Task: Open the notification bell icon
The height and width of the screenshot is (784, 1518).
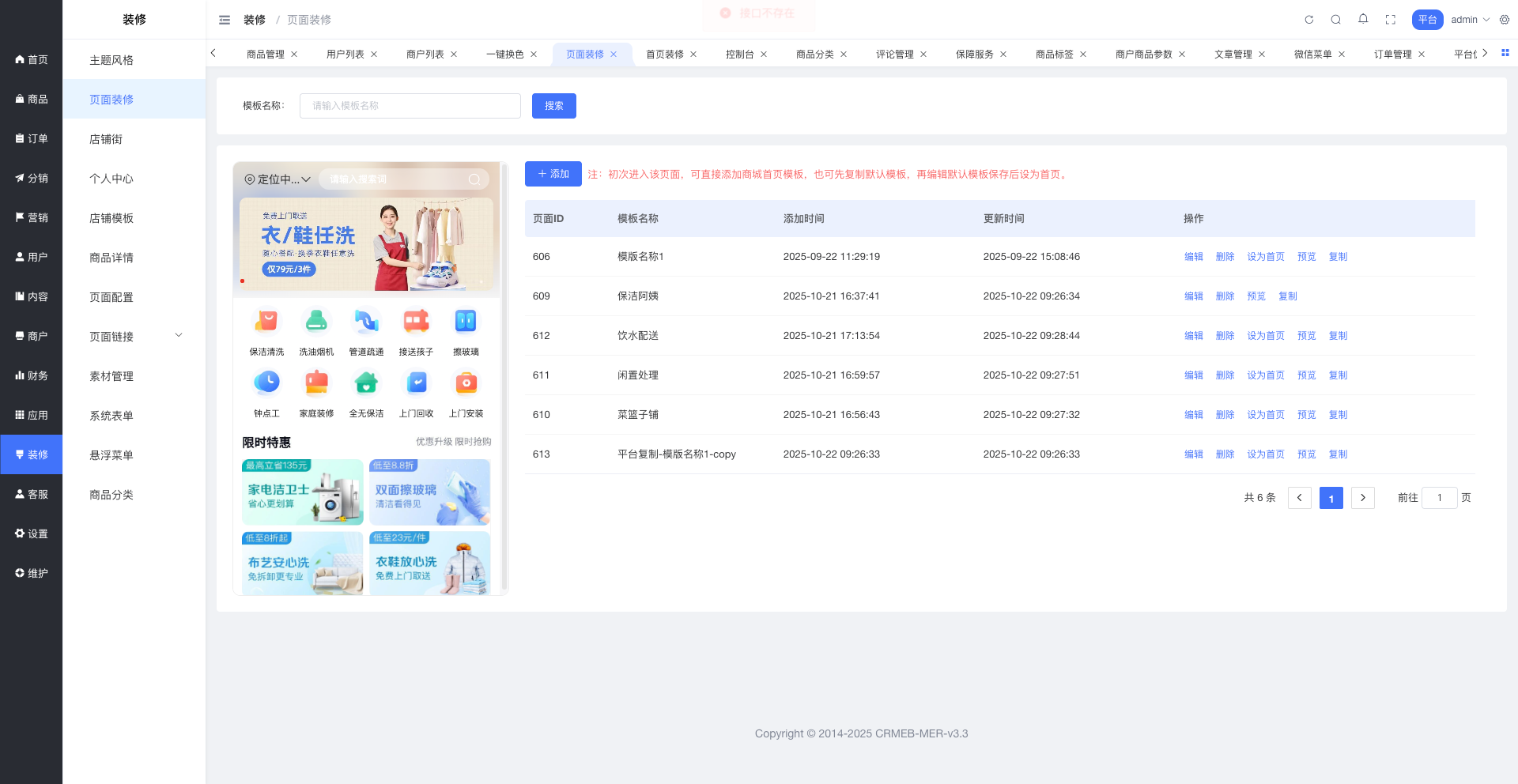Action: 1363,19
